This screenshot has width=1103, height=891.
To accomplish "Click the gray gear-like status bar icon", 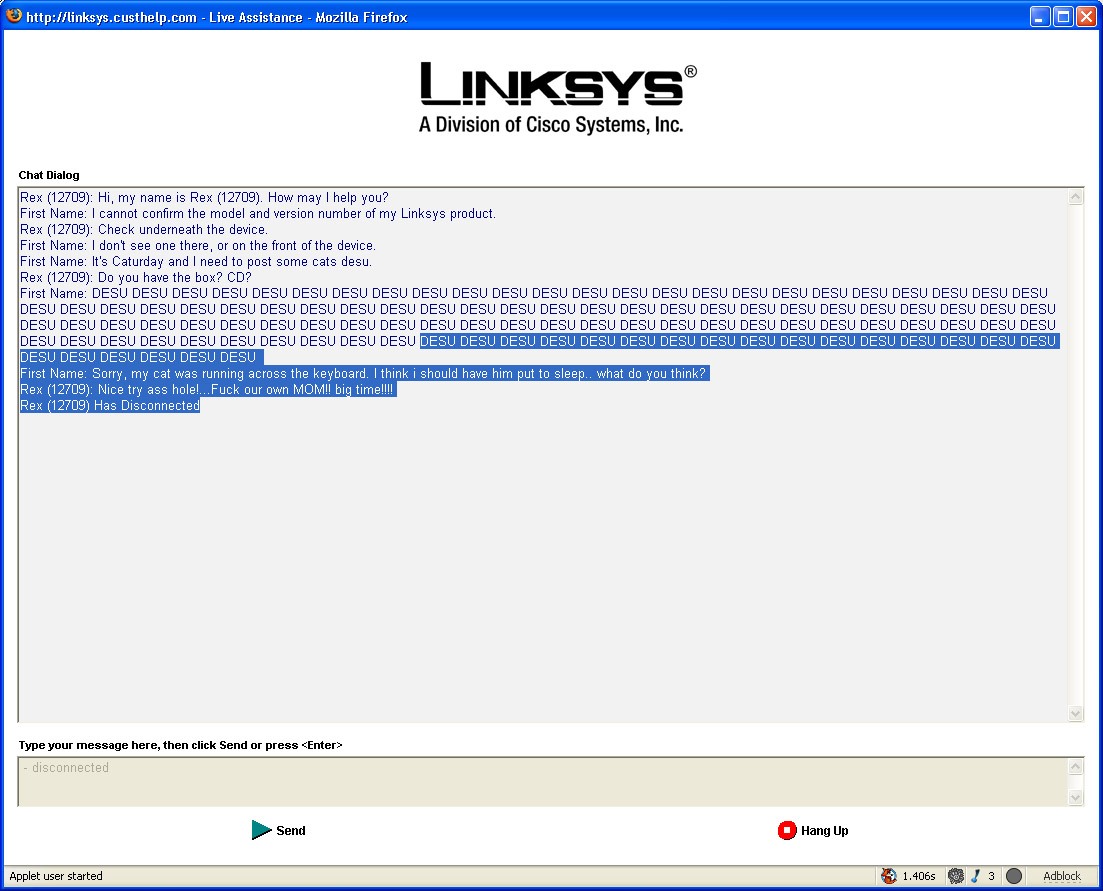I will coord(955,876).
